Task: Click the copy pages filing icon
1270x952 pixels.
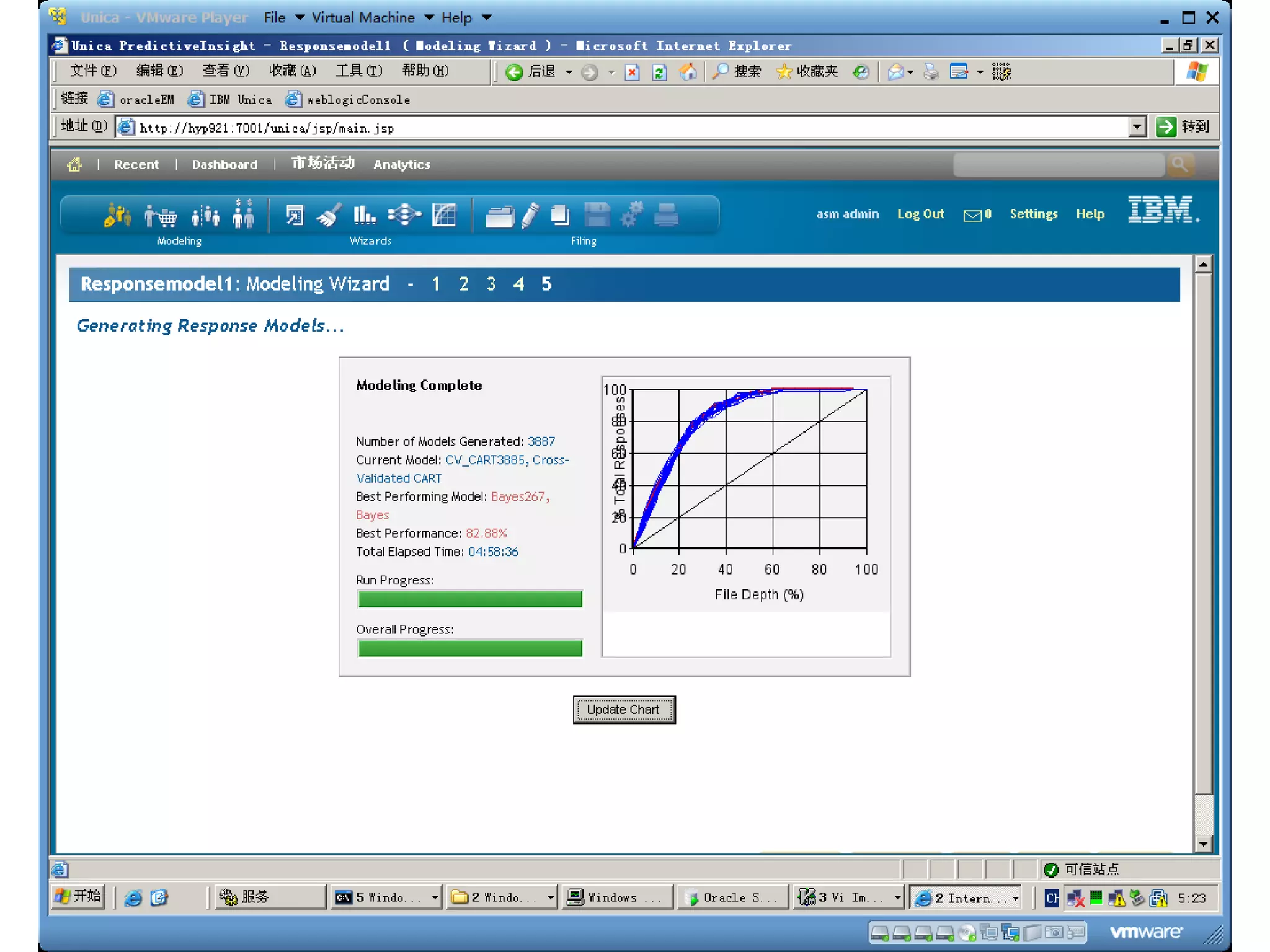Action: tap(559, 215)
